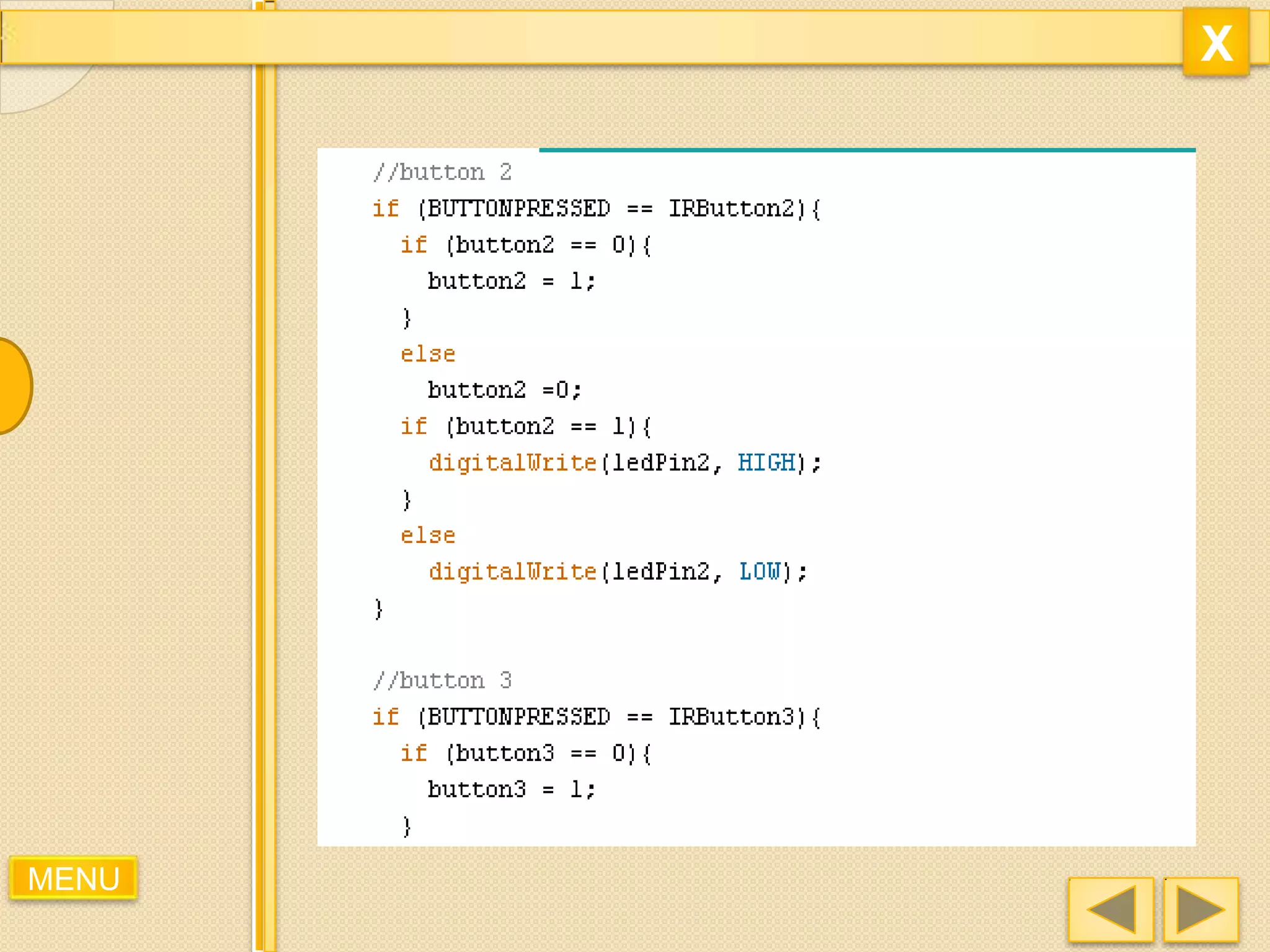The width and height of the screenshot is (1270, 952).
Task: Click the vertical yellow divider bar
Action: [265, 496]
